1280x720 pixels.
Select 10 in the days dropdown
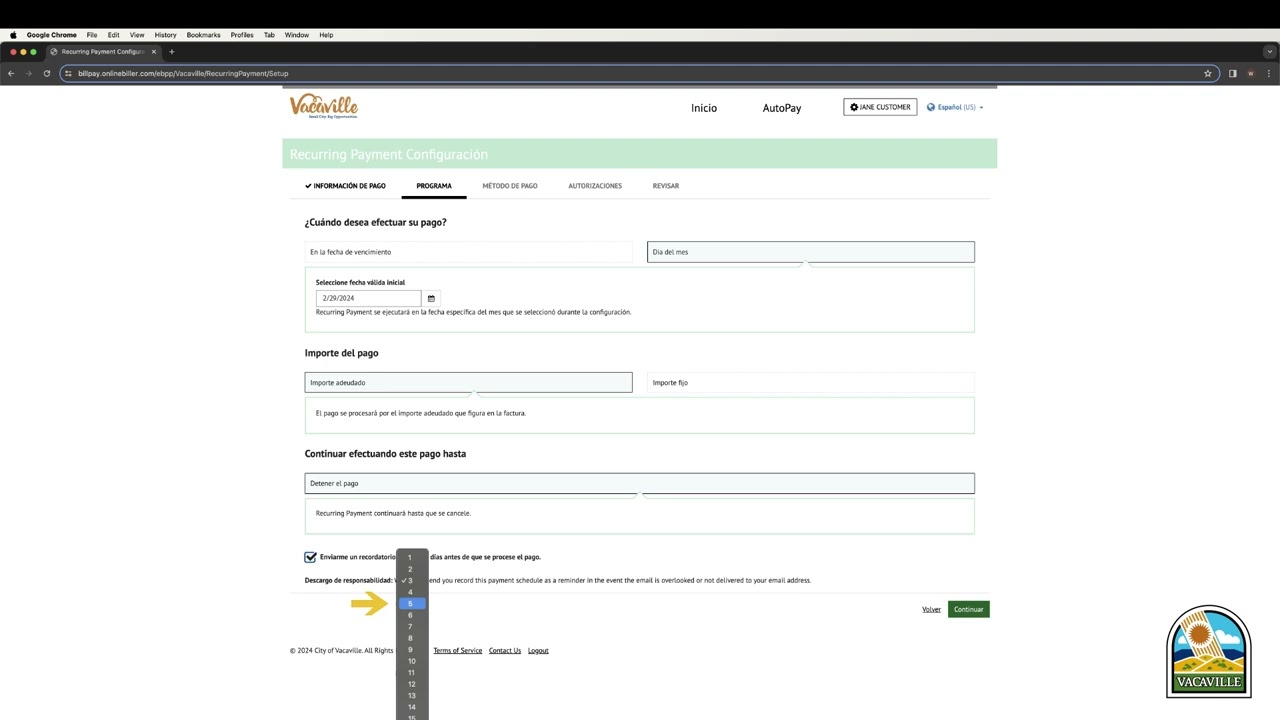pos(412,661)
